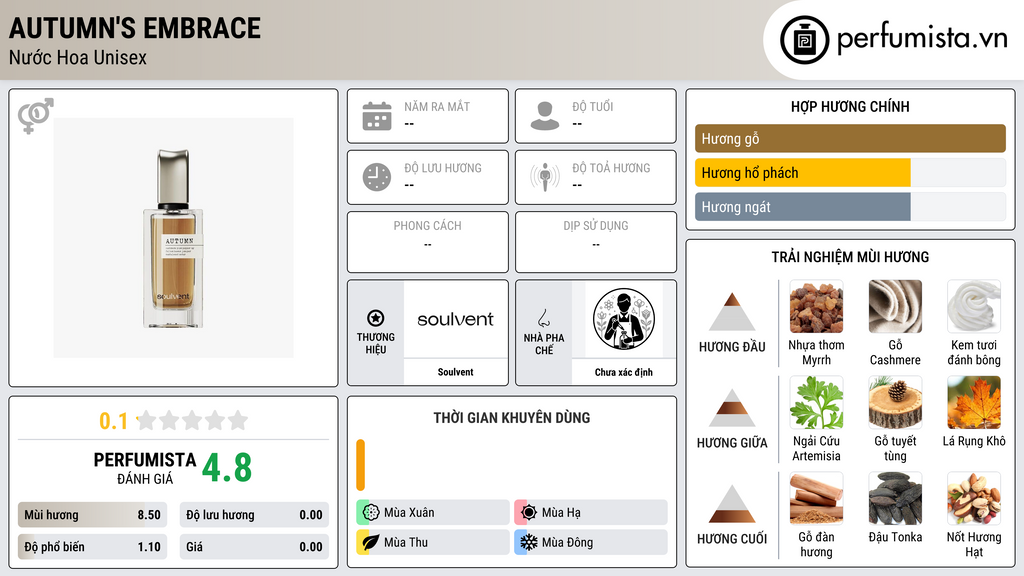Click the Độ phổ biến 1.10 score row

coord(92,547)
